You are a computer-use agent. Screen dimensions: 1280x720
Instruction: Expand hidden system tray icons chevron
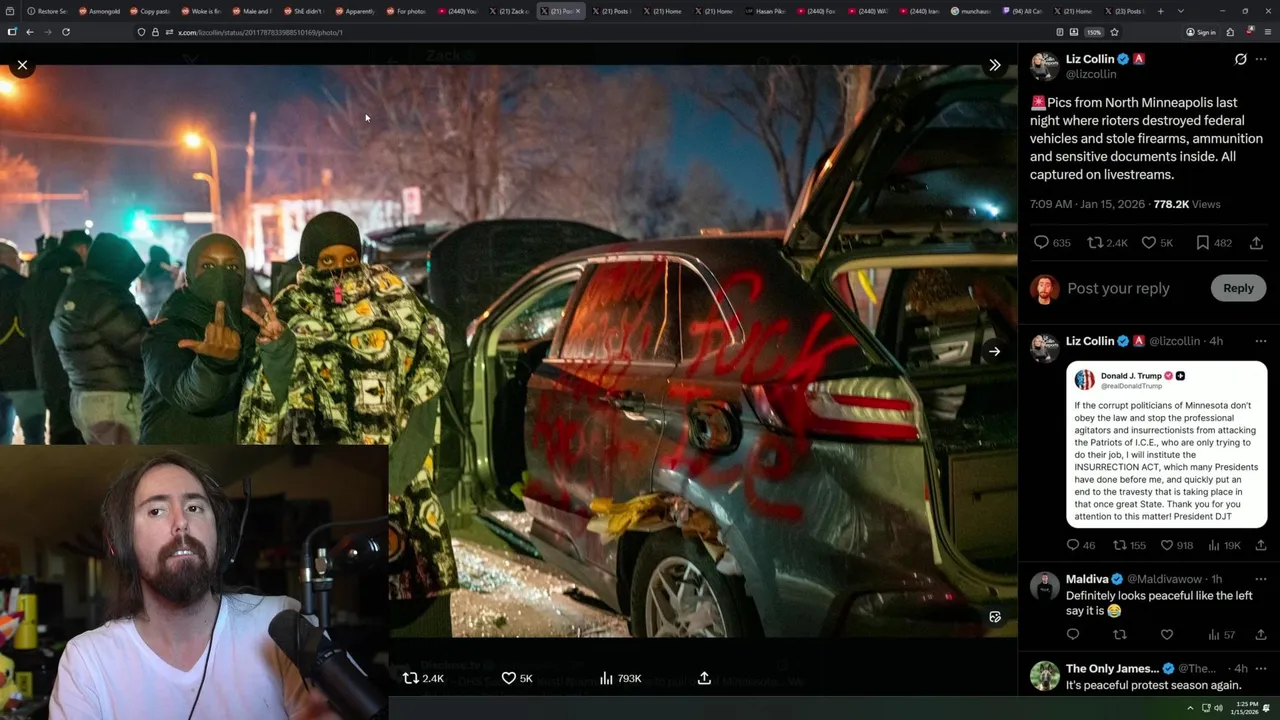pyautogui.click(x=1189, y=708)
